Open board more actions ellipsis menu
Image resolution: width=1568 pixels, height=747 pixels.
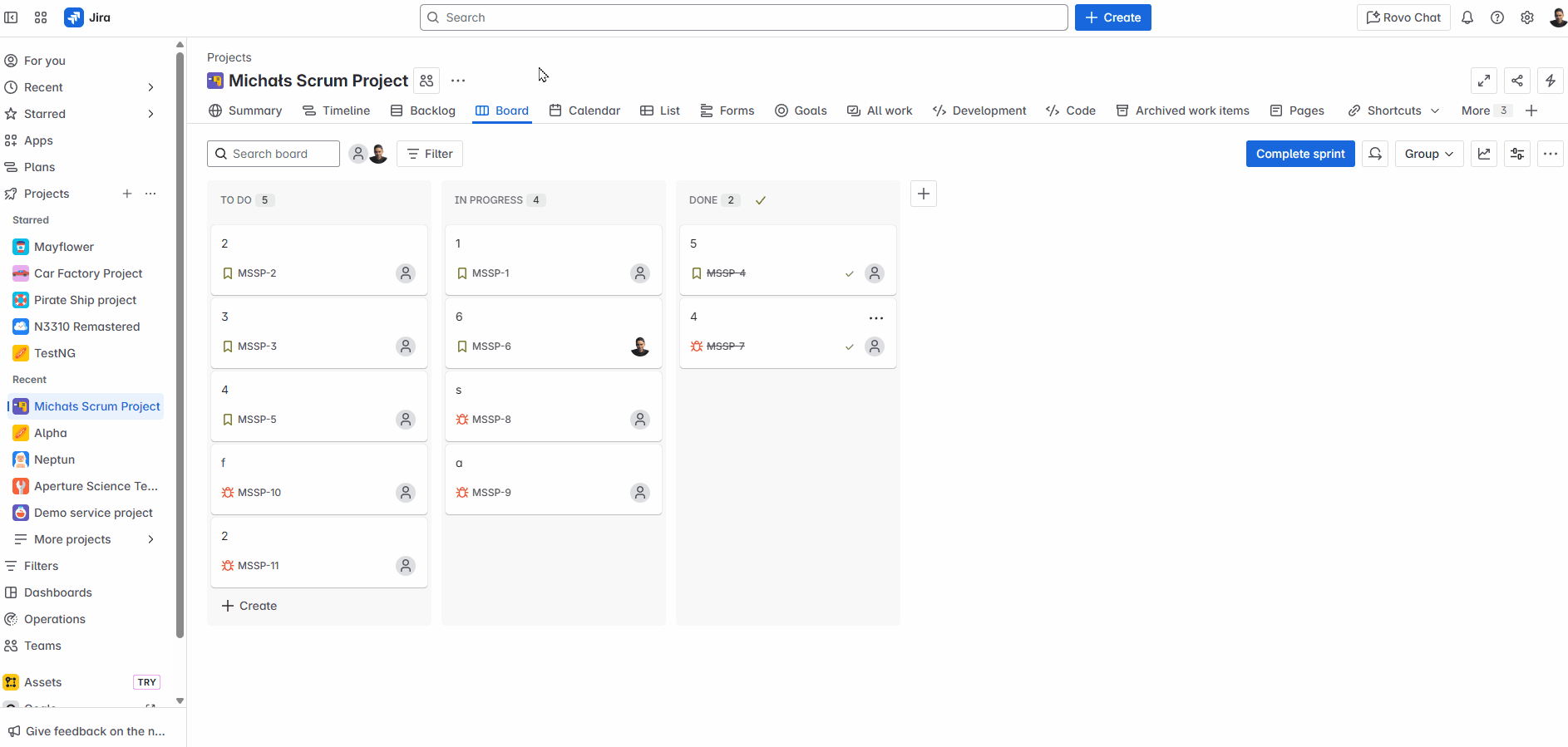tap(1551, 154)
